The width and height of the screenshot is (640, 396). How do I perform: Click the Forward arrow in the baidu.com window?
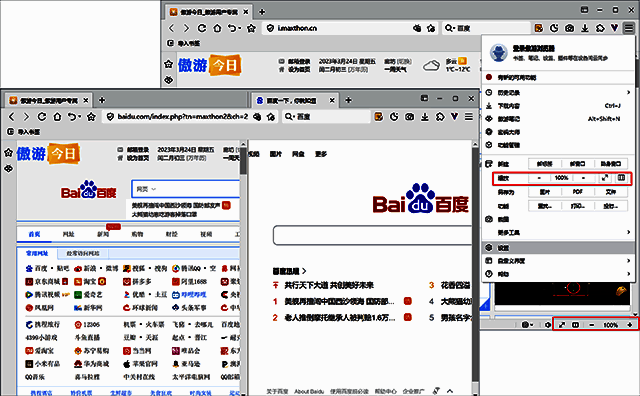point(27,117)
